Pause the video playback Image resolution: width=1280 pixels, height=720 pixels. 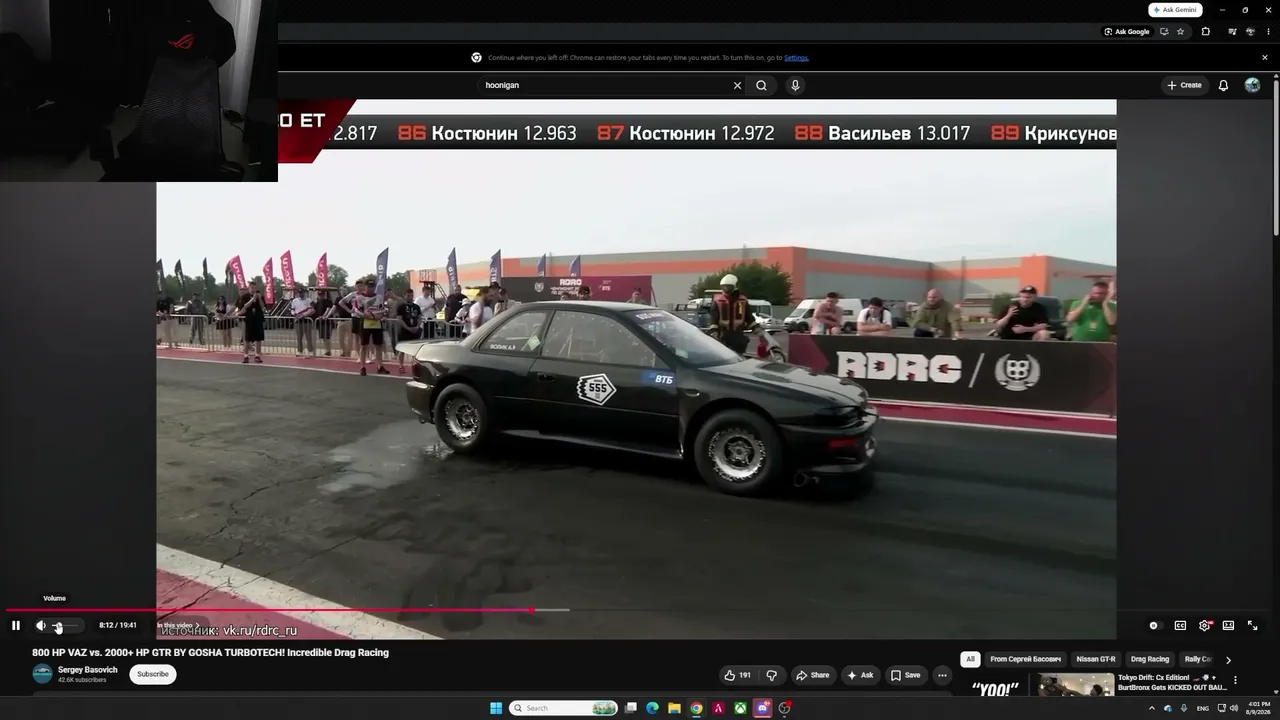pos(16,626)
